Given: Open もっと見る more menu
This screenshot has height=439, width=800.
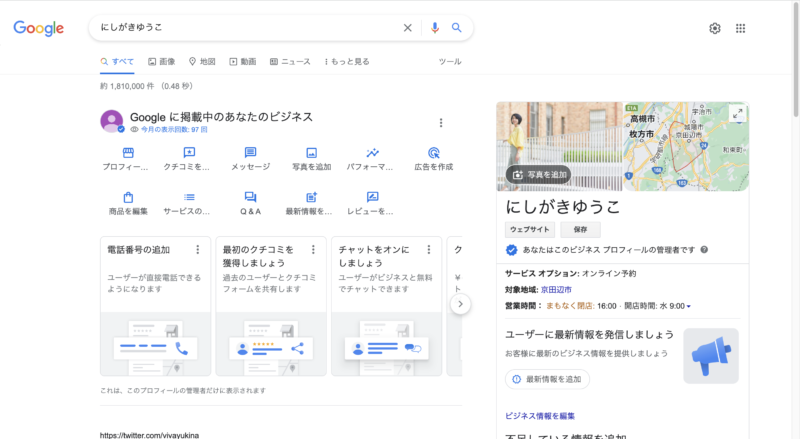Looking at the screenshot, I should [x=346, y=62].
